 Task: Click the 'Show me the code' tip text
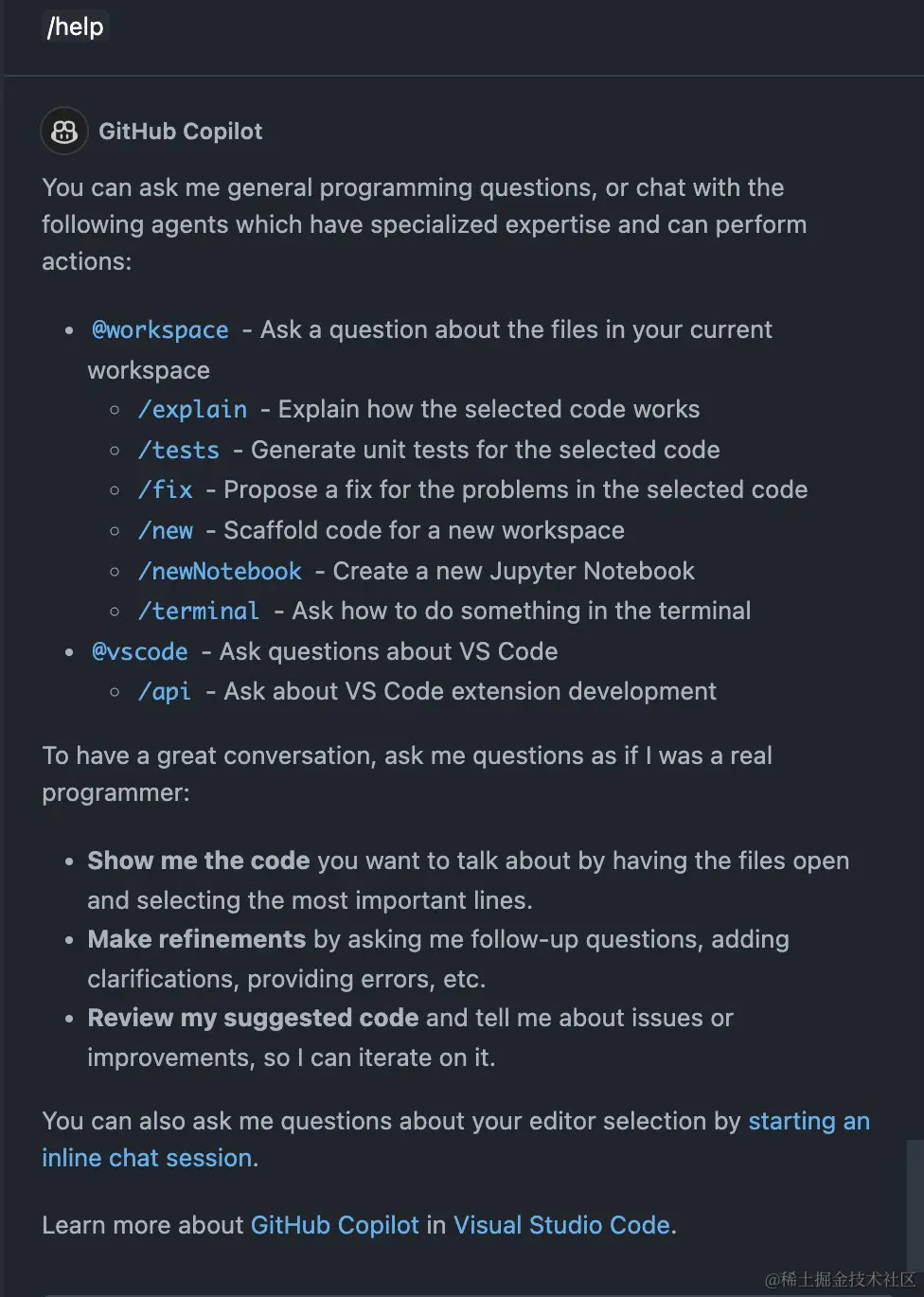pos(199,861)
